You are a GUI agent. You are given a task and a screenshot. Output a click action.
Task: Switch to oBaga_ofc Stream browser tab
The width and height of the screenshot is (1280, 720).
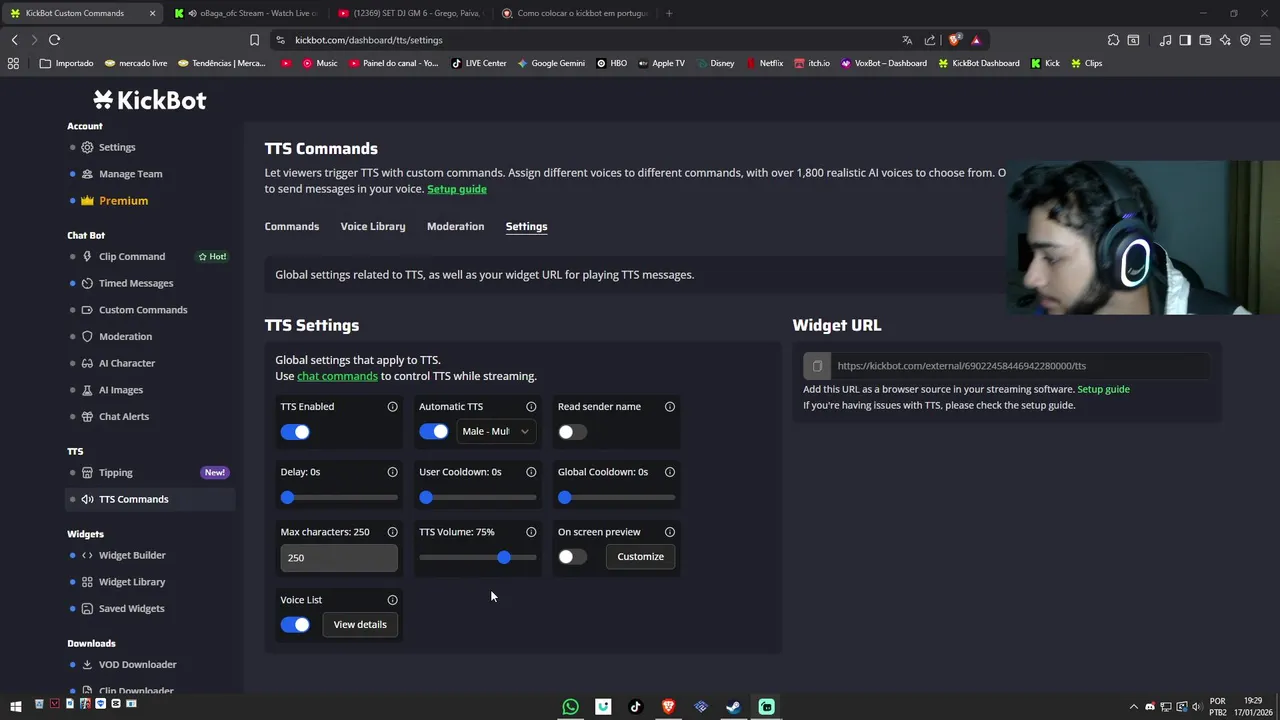point(247,13)
